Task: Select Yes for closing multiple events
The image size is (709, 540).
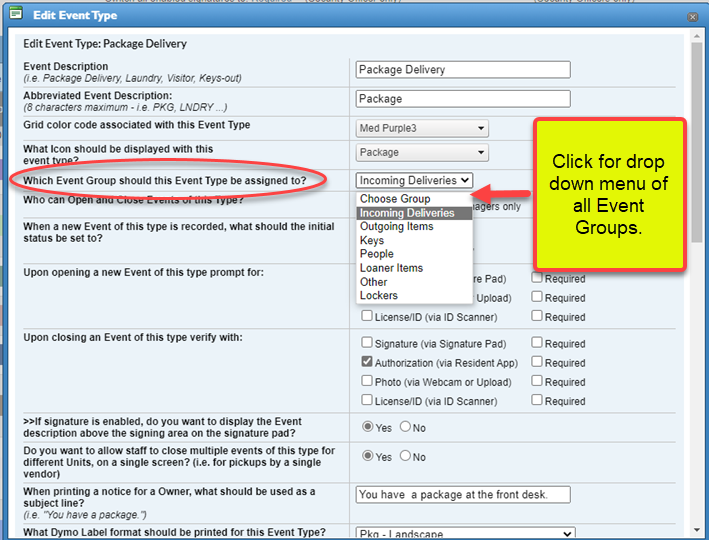Action: (x=368, y=456)
